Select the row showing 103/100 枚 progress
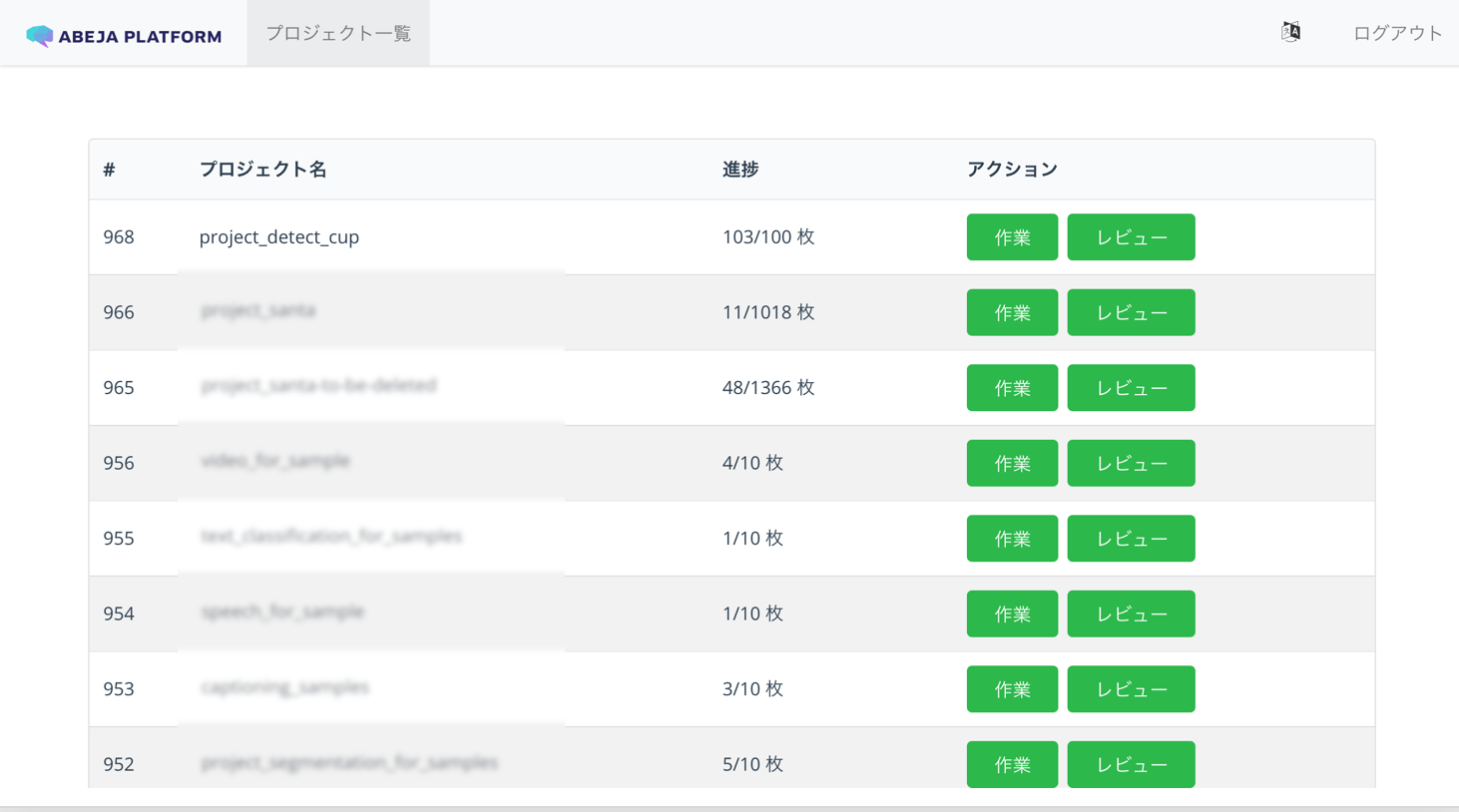 tap(768, 236)
